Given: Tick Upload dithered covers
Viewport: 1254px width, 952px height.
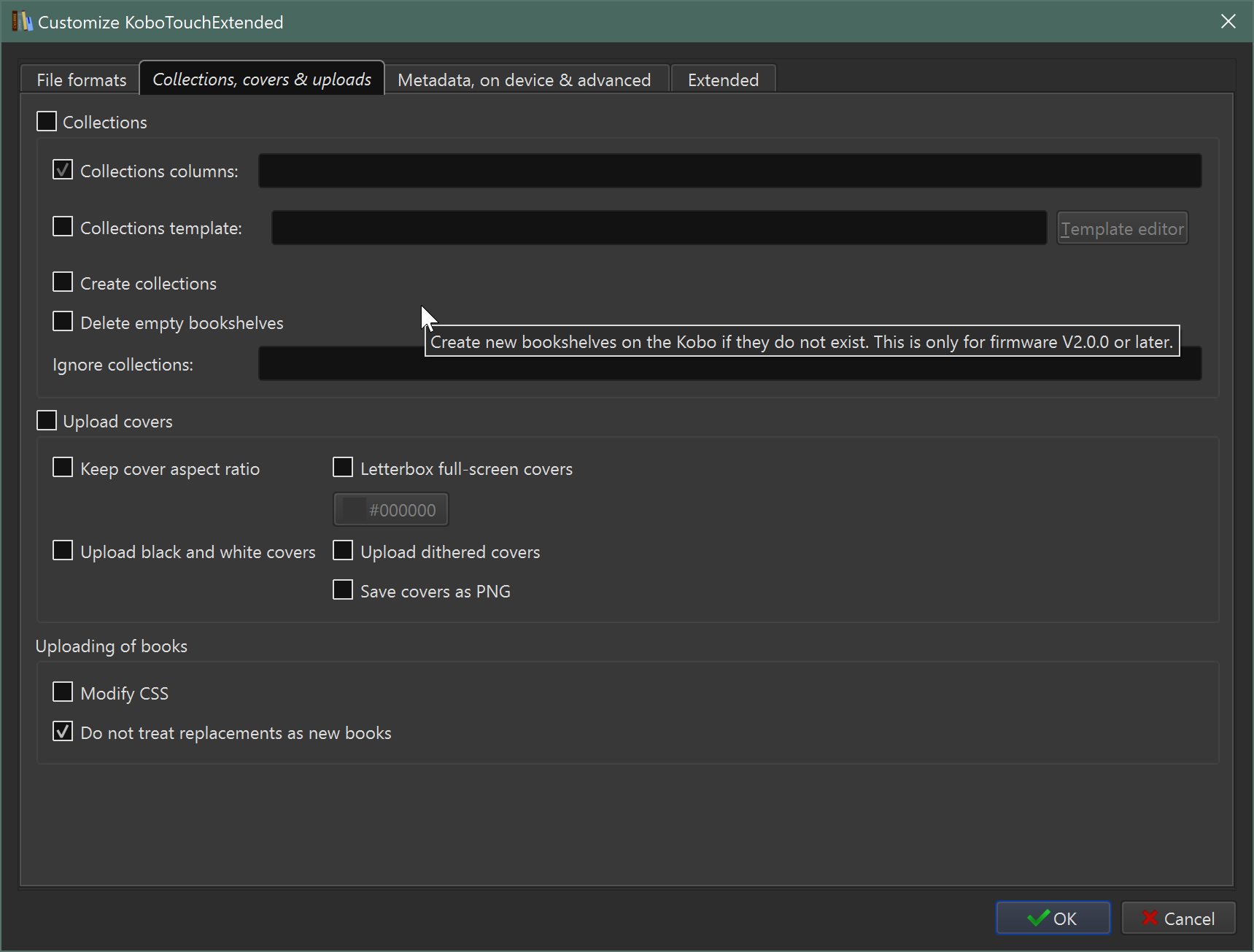Looking at the screenshot, I should pyautogui.click(x=343, y=551).
